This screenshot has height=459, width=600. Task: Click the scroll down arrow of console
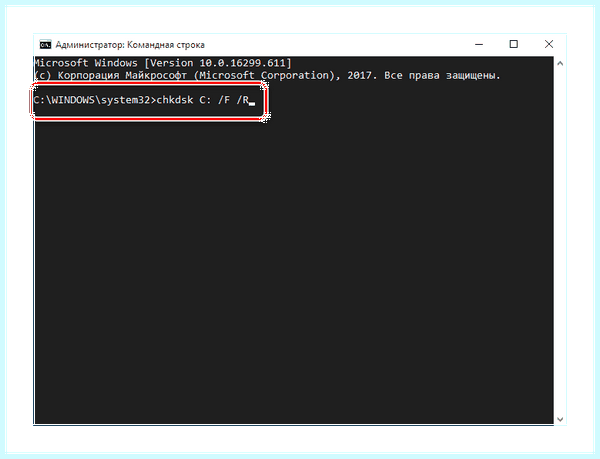coord(560,419)
